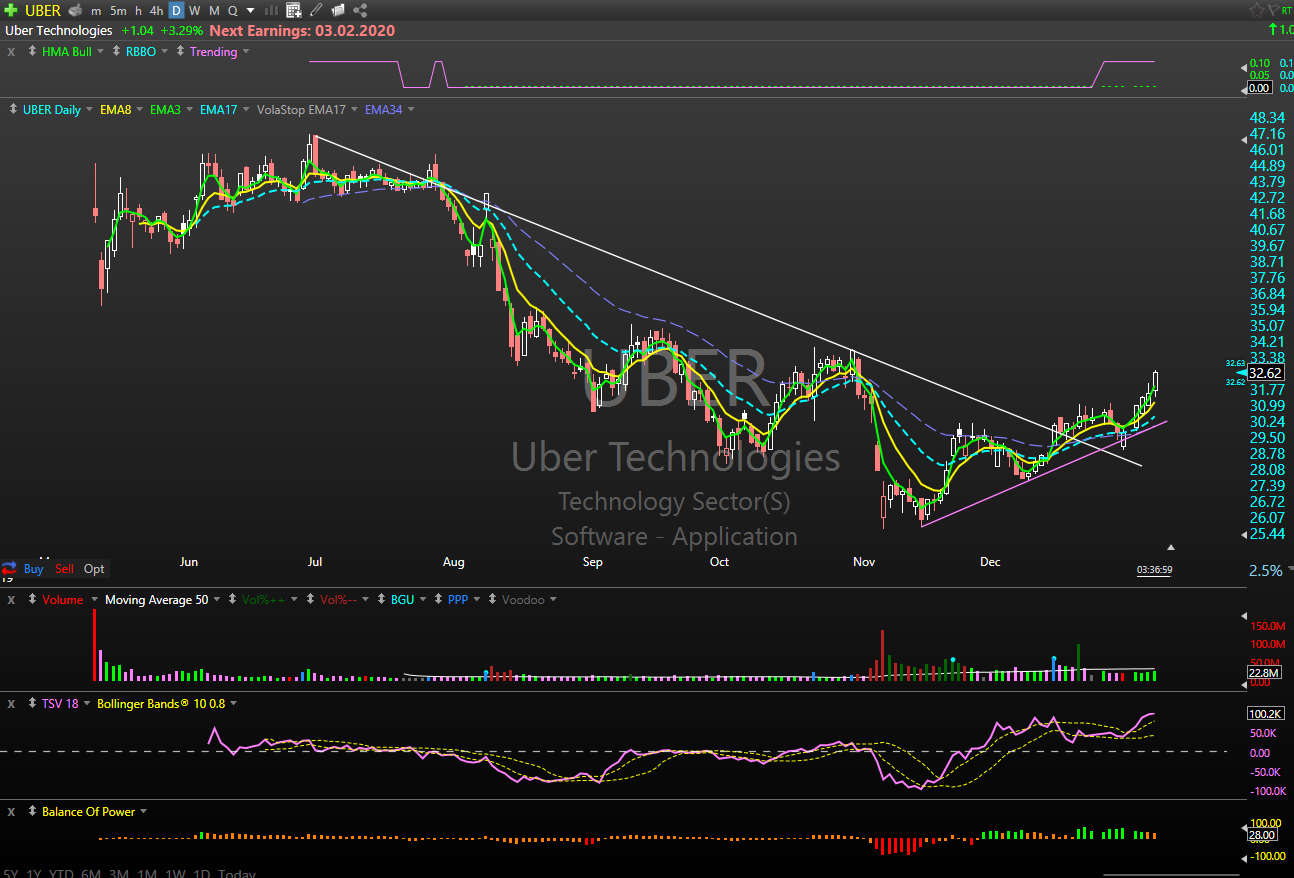Click the Sell button
The height and width of the screenshot is (878, 1294).
(x=64, y=569)
